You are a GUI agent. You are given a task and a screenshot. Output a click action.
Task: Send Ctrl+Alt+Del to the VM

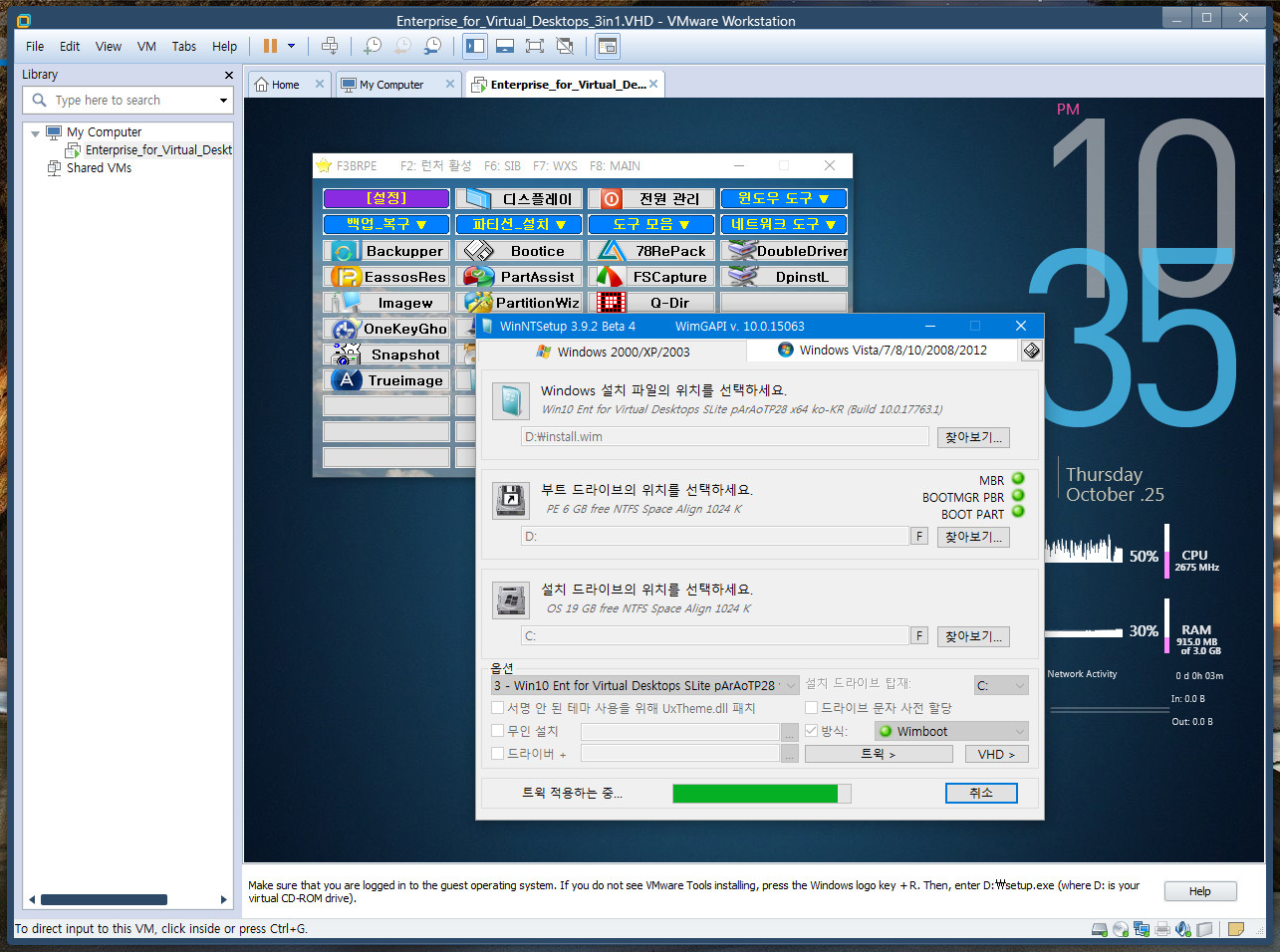pyautogui.click(x=330, y=46)
